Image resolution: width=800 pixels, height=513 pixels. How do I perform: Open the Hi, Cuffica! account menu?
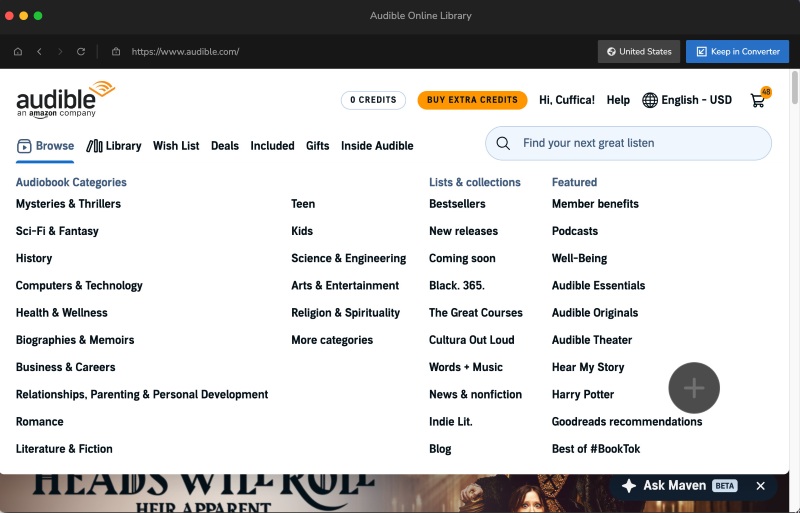coord(567,100)
